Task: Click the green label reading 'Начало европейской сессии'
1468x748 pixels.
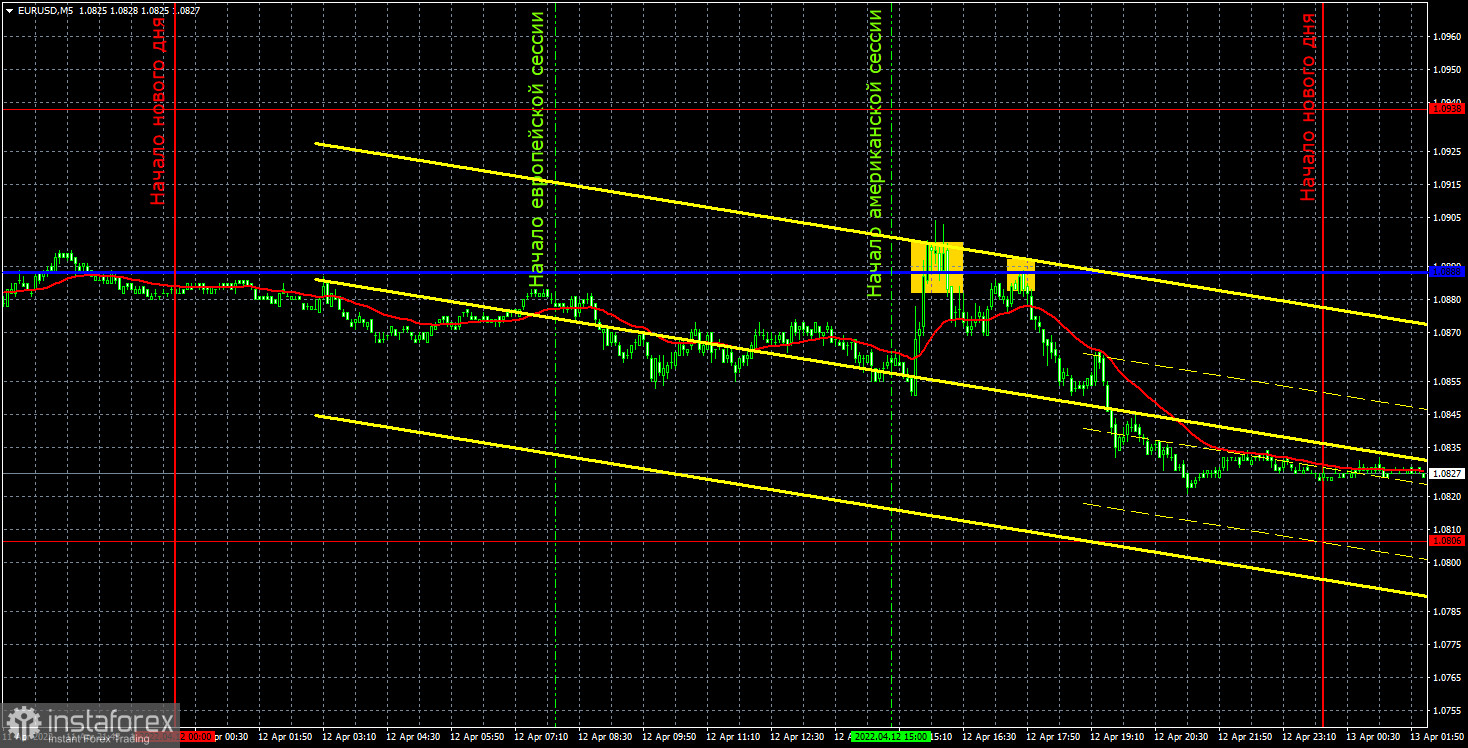Action: tap(538, 151)
